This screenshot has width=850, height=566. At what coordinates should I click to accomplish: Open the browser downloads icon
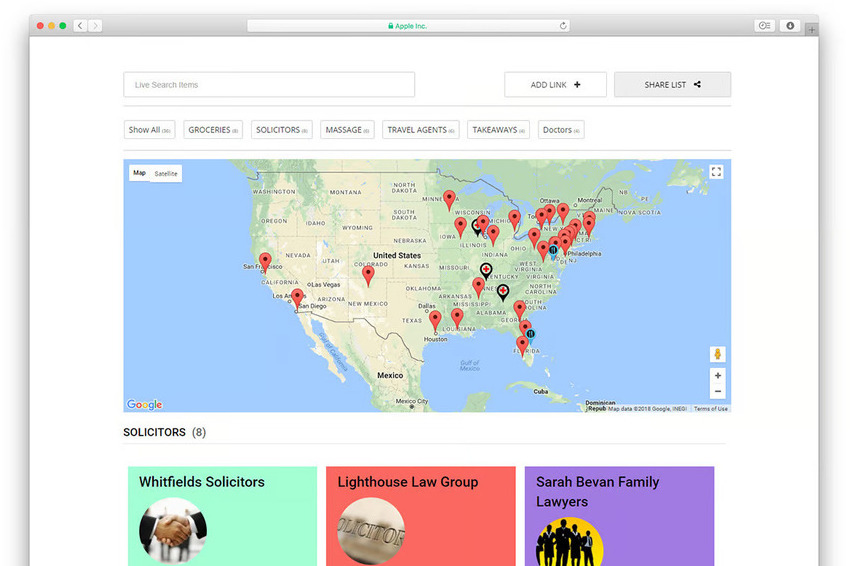coord(790,25)
